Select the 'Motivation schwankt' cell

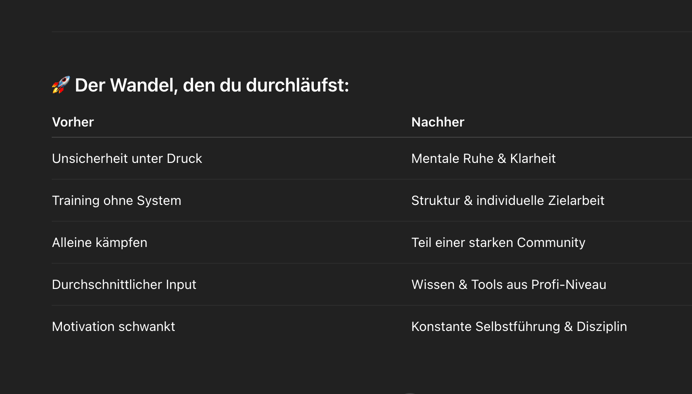113,326
